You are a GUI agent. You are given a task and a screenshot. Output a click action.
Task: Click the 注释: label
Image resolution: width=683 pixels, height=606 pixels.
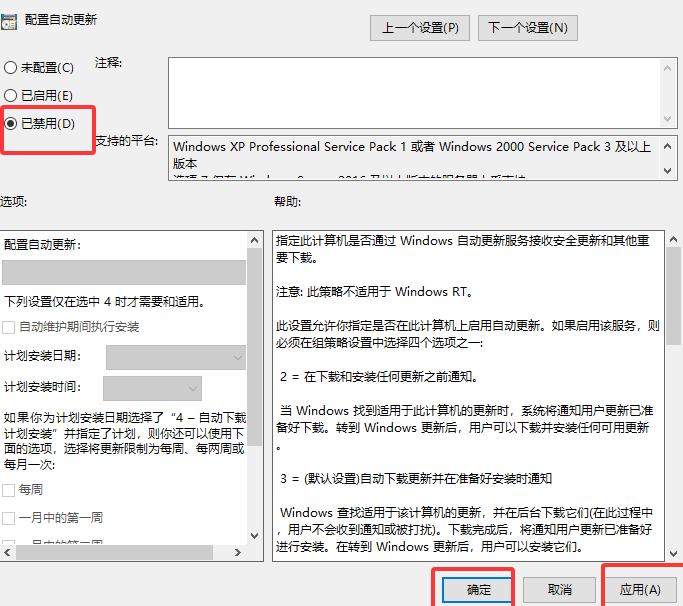coord(108,63)
